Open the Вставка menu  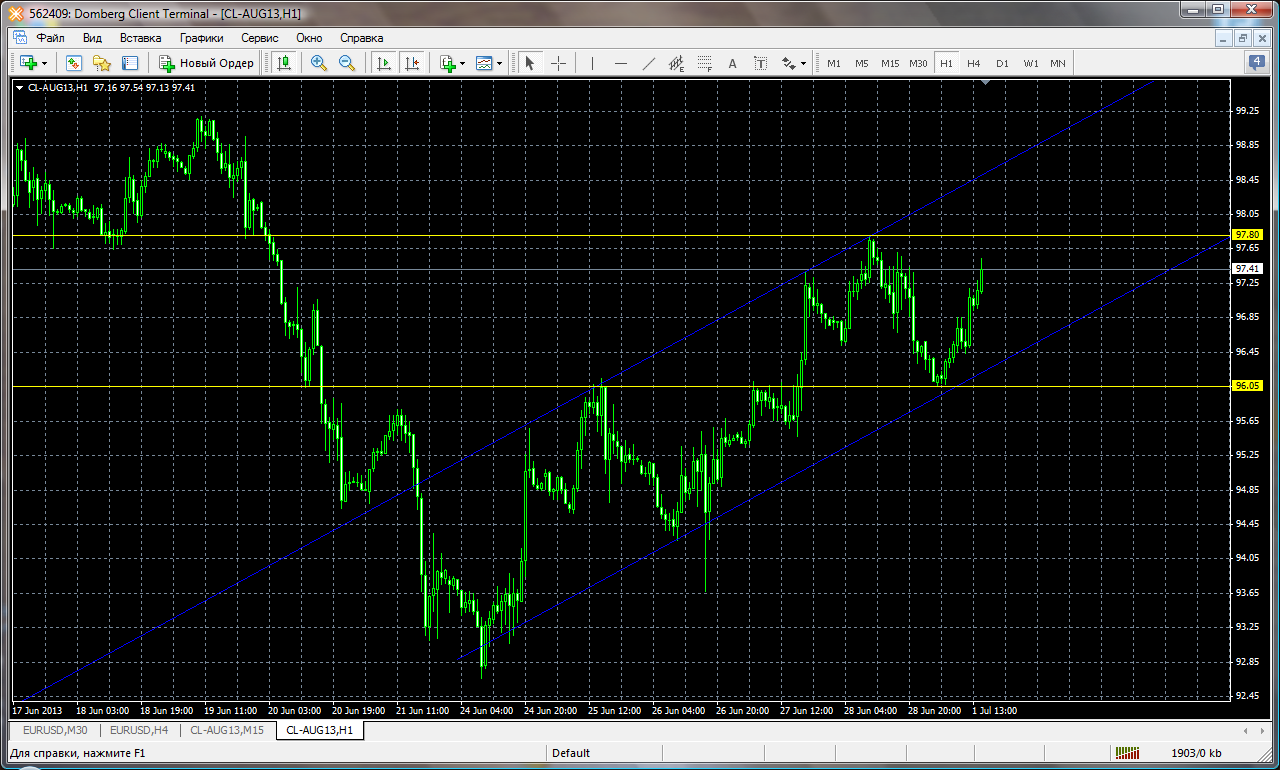click(141, 38)
